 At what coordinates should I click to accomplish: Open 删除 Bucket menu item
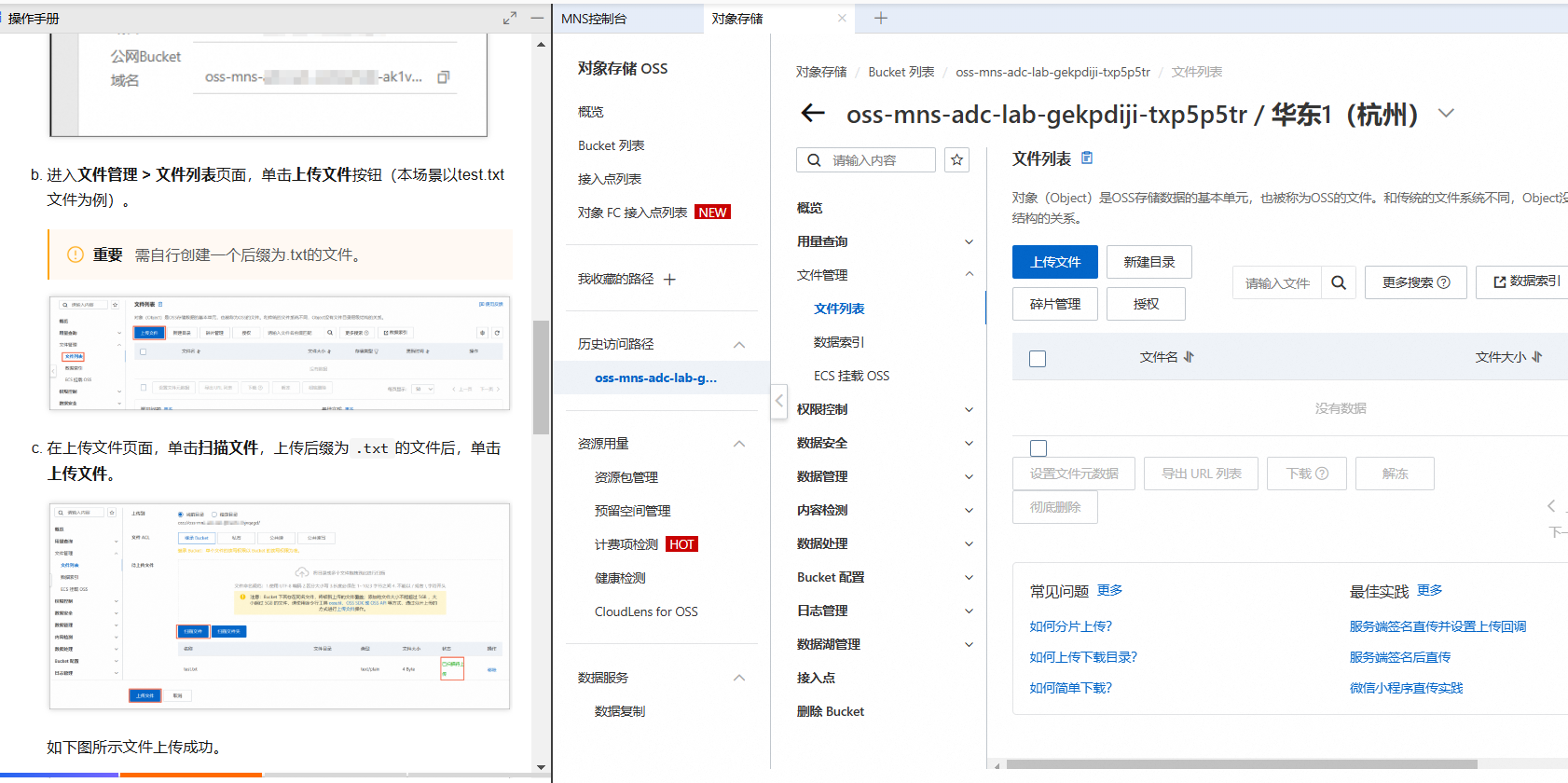coord(831,711)
